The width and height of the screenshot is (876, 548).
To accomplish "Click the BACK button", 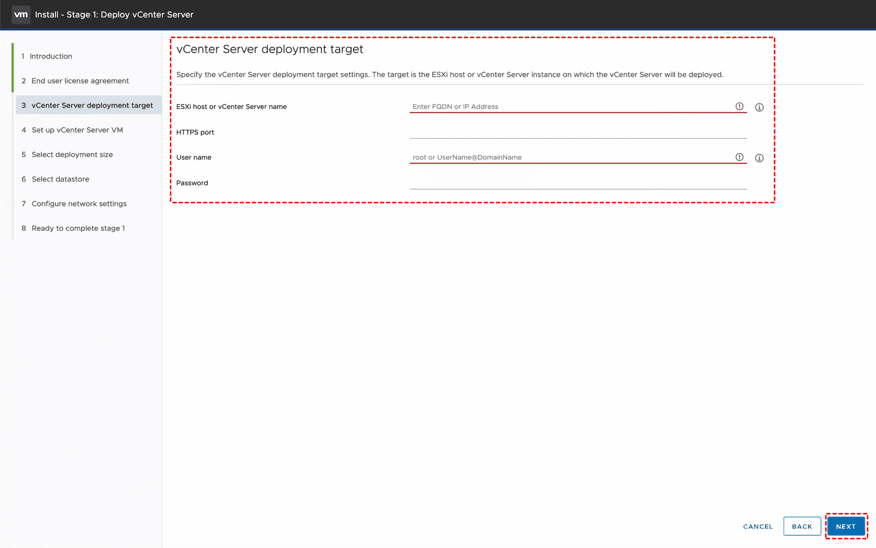I will [x=802, y=526].
